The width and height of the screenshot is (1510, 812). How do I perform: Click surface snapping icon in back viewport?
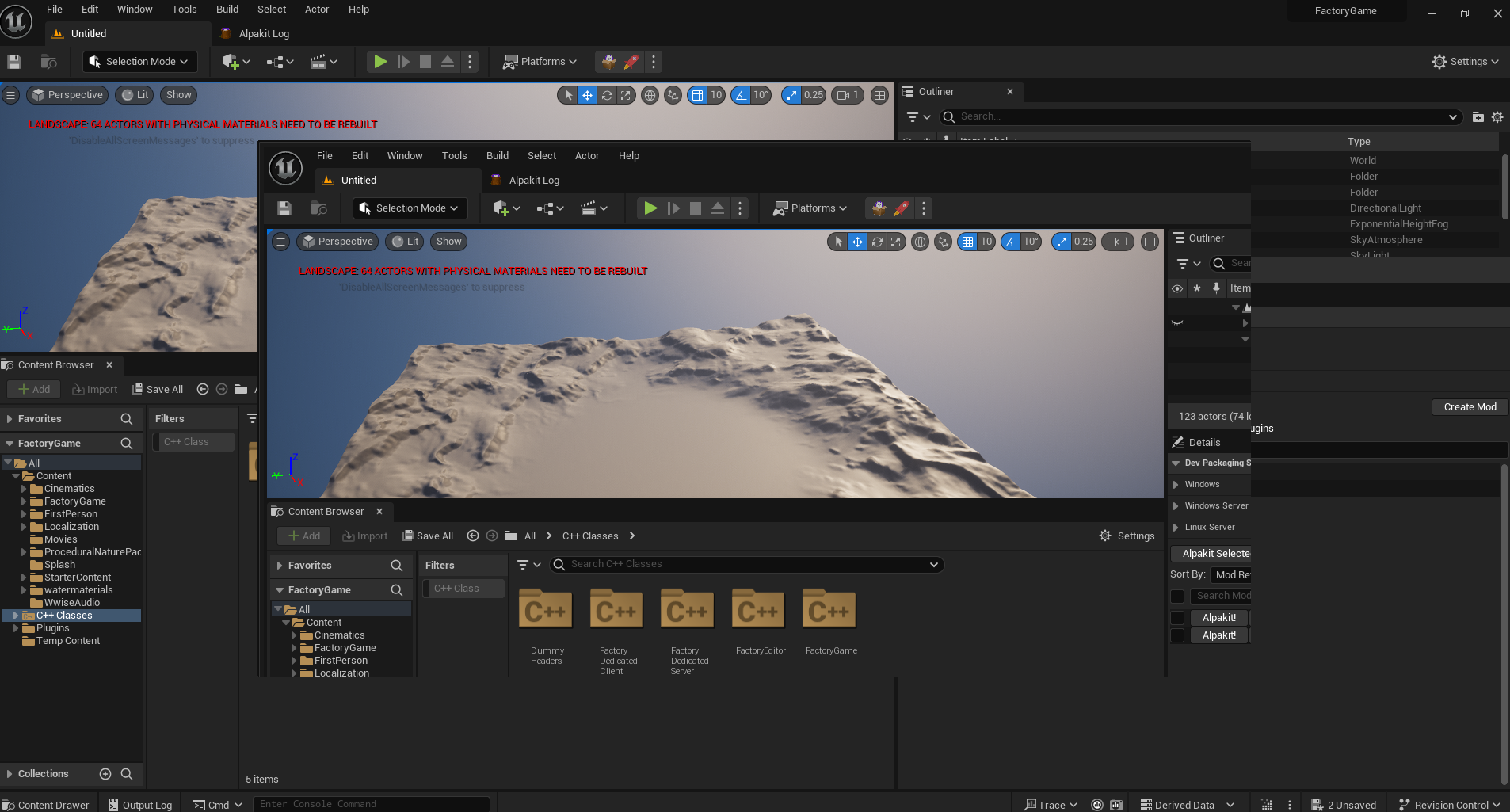[673, 95]
